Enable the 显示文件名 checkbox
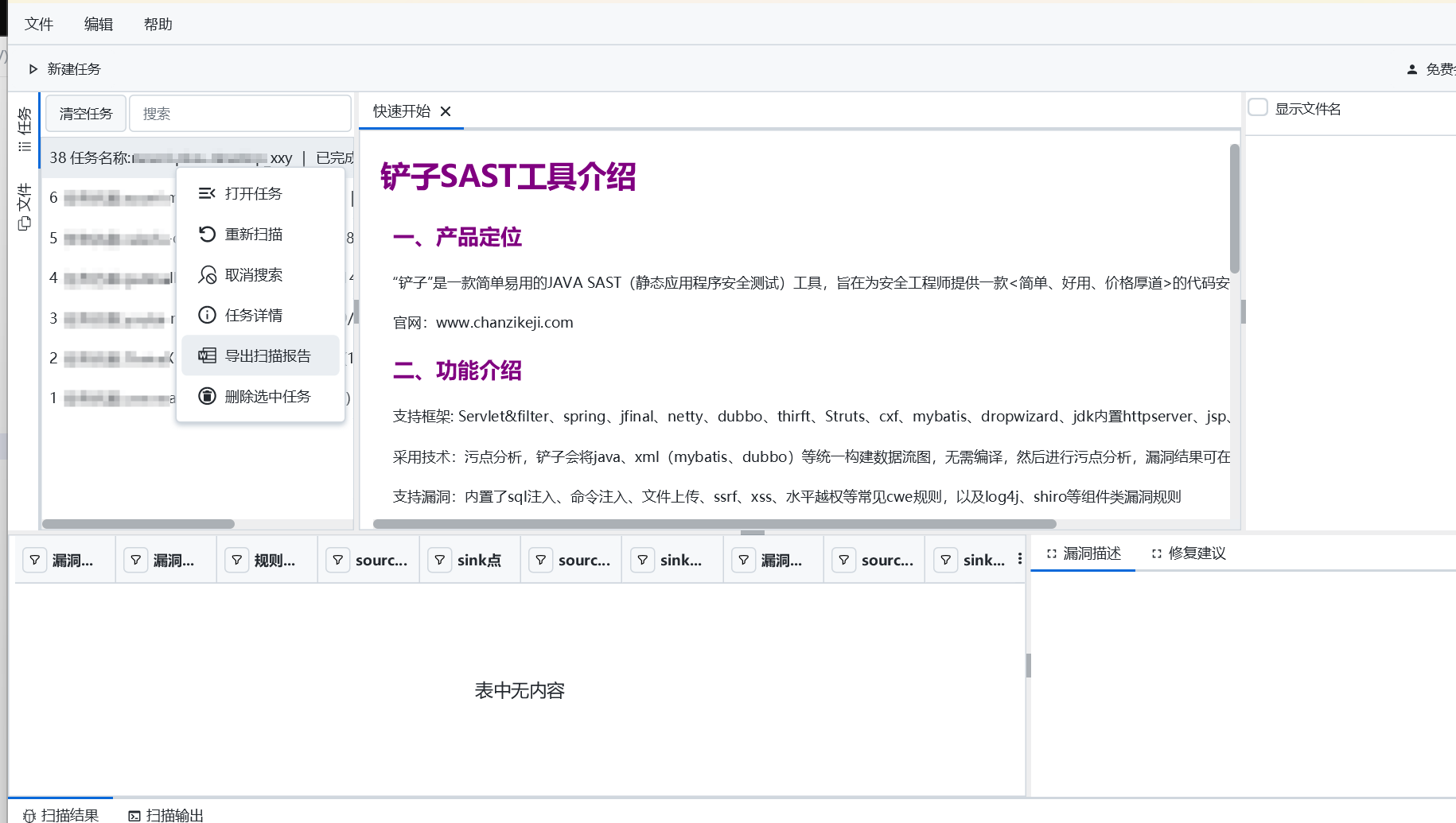Viewport: 1456px width, 823px height. 1258,108
